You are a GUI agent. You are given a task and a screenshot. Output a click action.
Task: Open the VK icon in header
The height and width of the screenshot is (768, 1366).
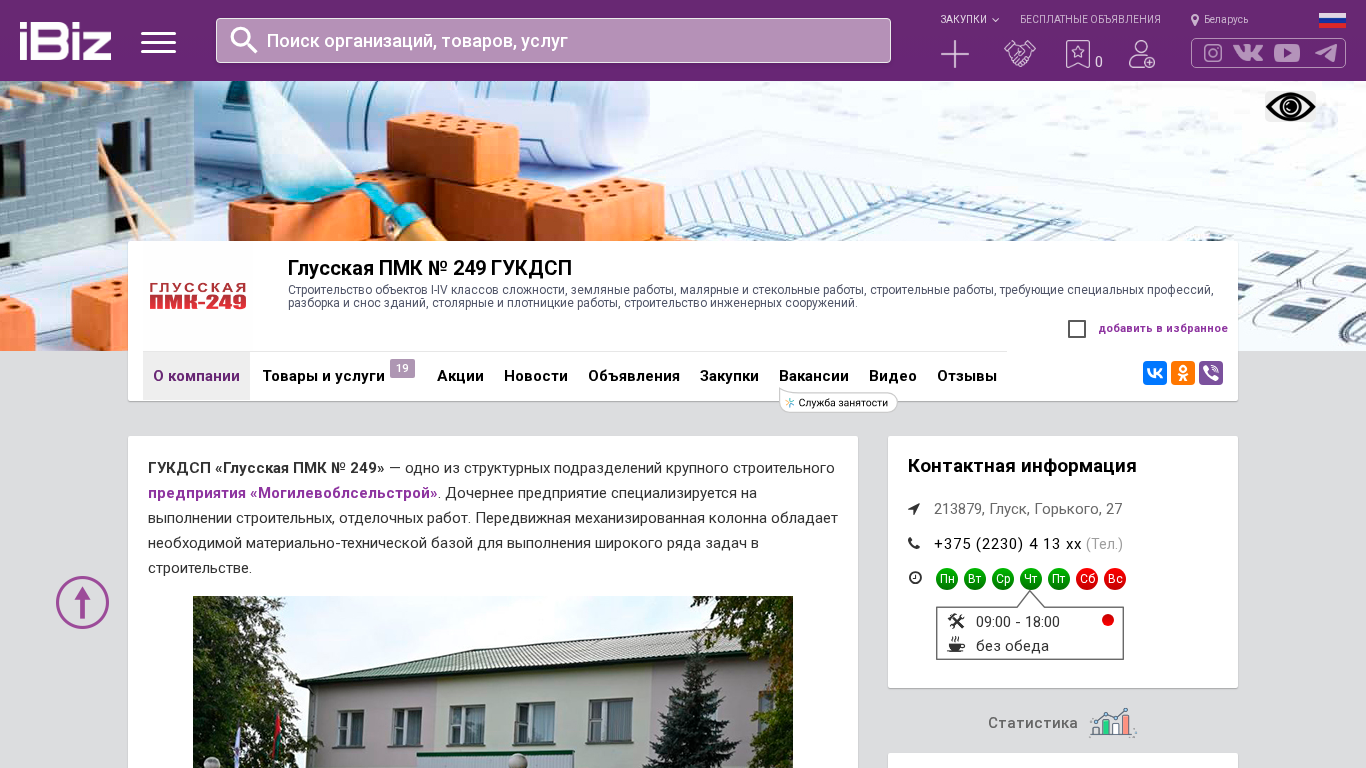pos(1248,53)
